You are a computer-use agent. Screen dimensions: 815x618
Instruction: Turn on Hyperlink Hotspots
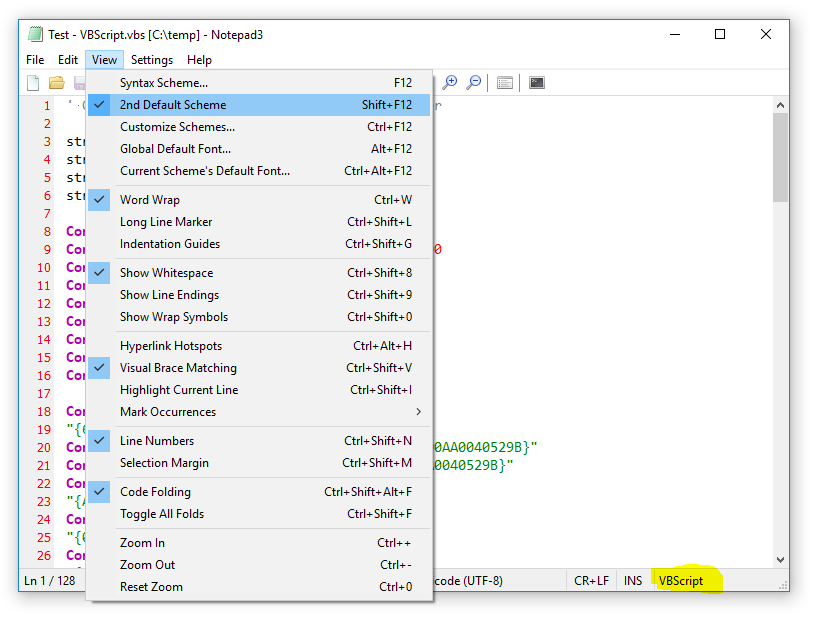coord(259,346)
